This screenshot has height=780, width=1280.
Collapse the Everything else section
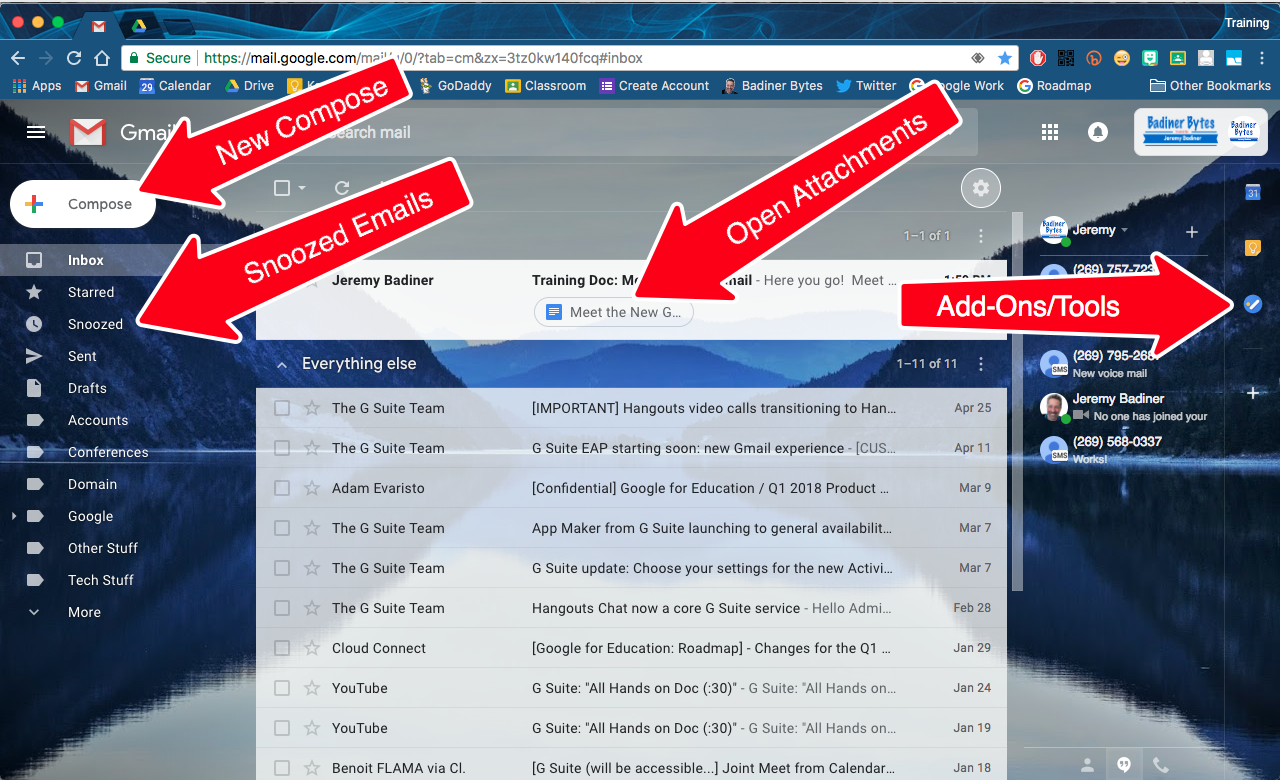coord(283,364)
